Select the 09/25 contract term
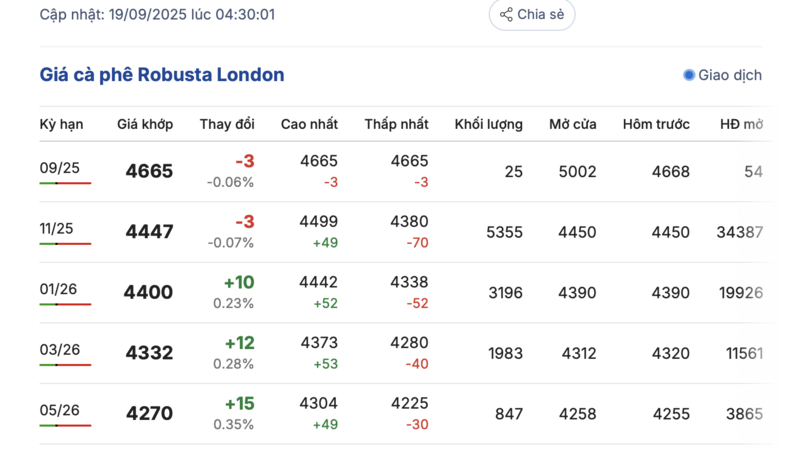This screenshot has width=800, height=461. (x=56, y=168)
